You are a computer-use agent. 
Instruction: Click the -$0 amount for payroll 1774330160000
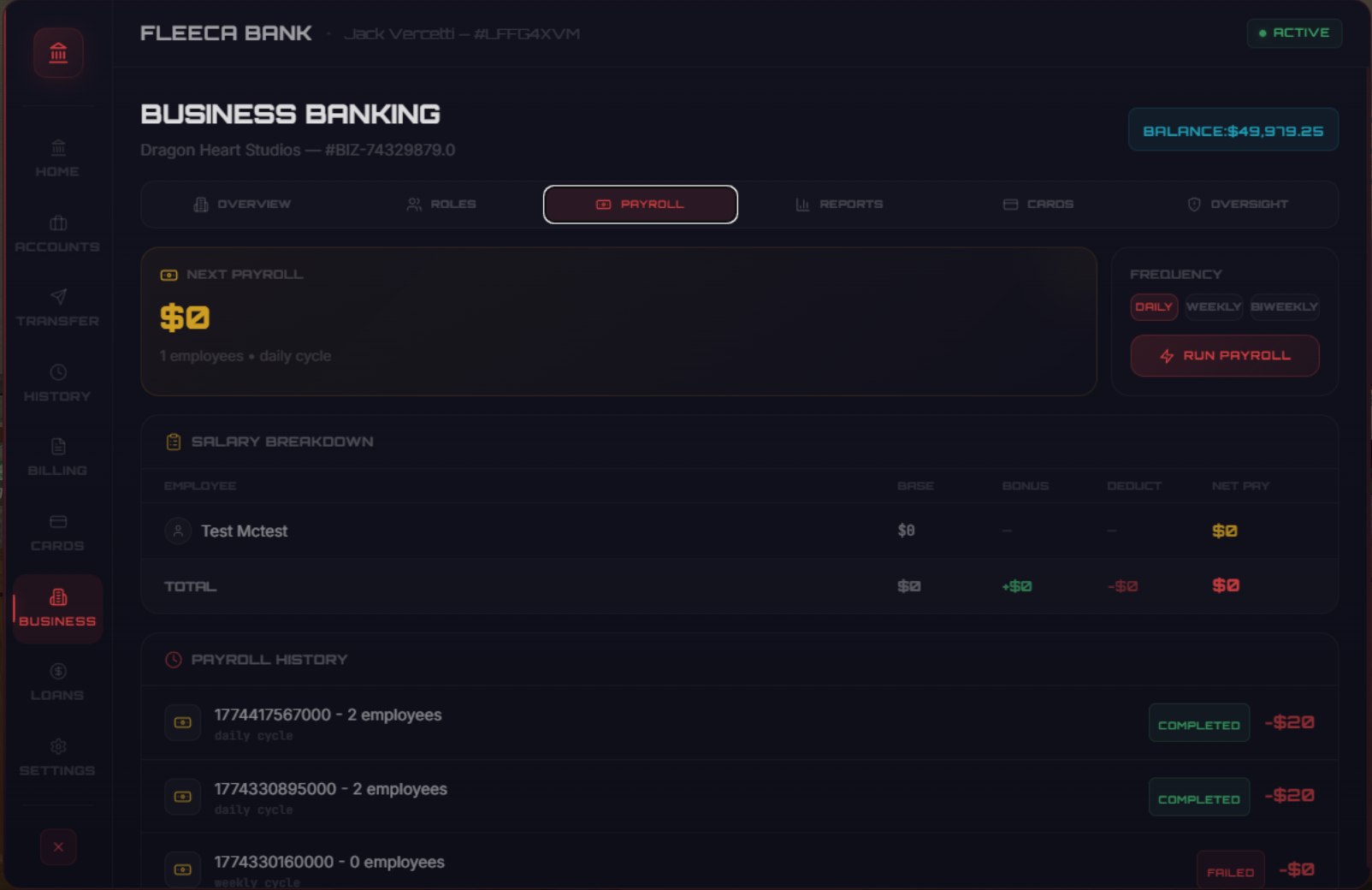pyautogui.click(x=1297, y=870)
